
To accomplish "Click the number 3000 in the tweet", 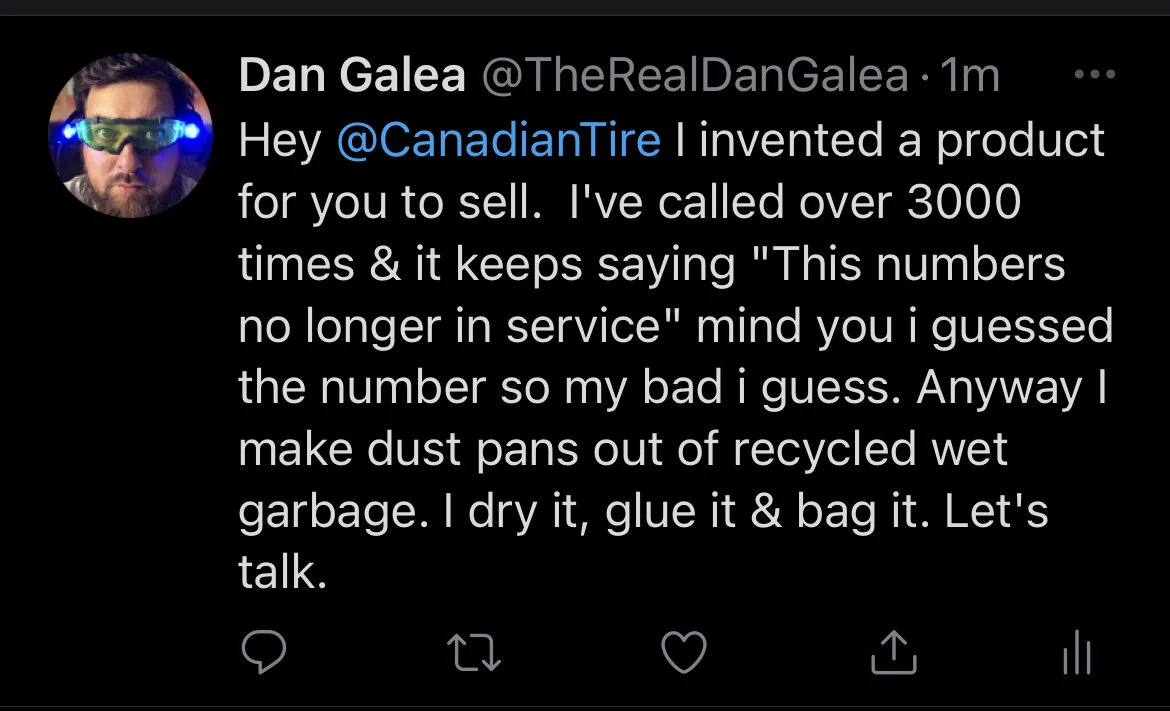I will tap(963, 202).
